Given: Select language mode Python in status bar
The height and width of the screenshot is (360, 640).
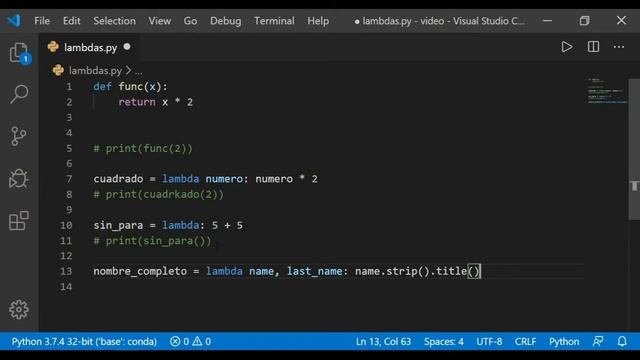Looking at the screenshot, I should coord(564,341).
